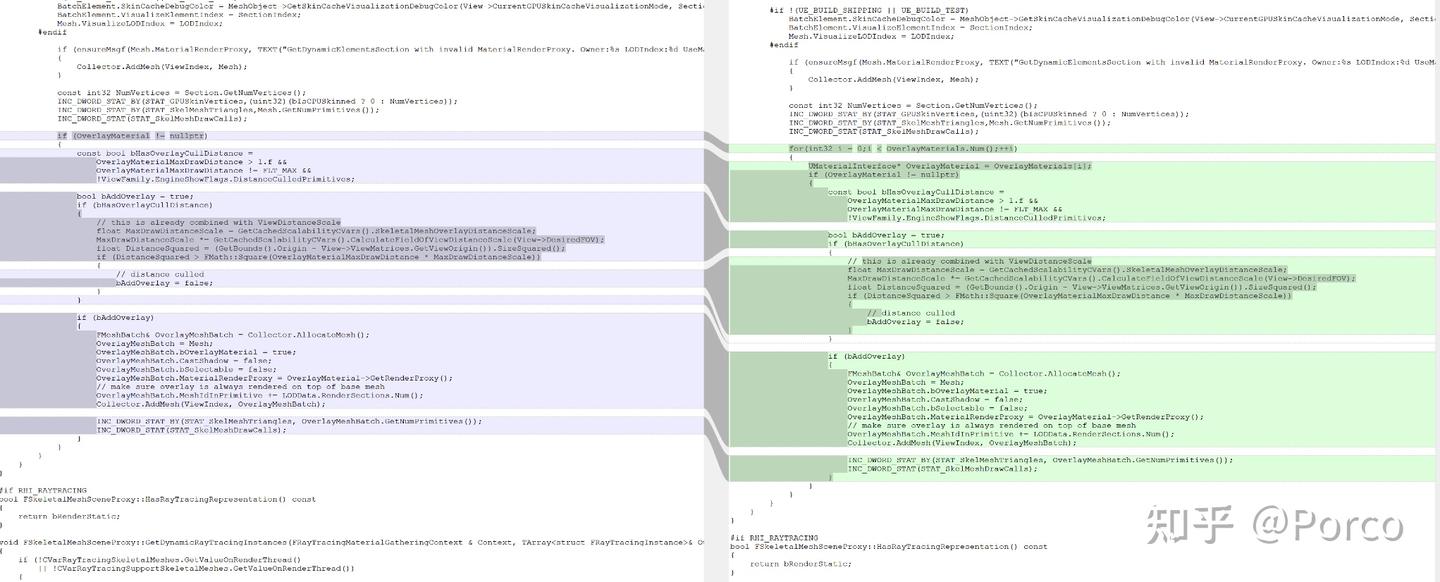
Task: Select the 'UMaterialInterface* OverlayMaterial' line in right pane
Action: [950, 166]
